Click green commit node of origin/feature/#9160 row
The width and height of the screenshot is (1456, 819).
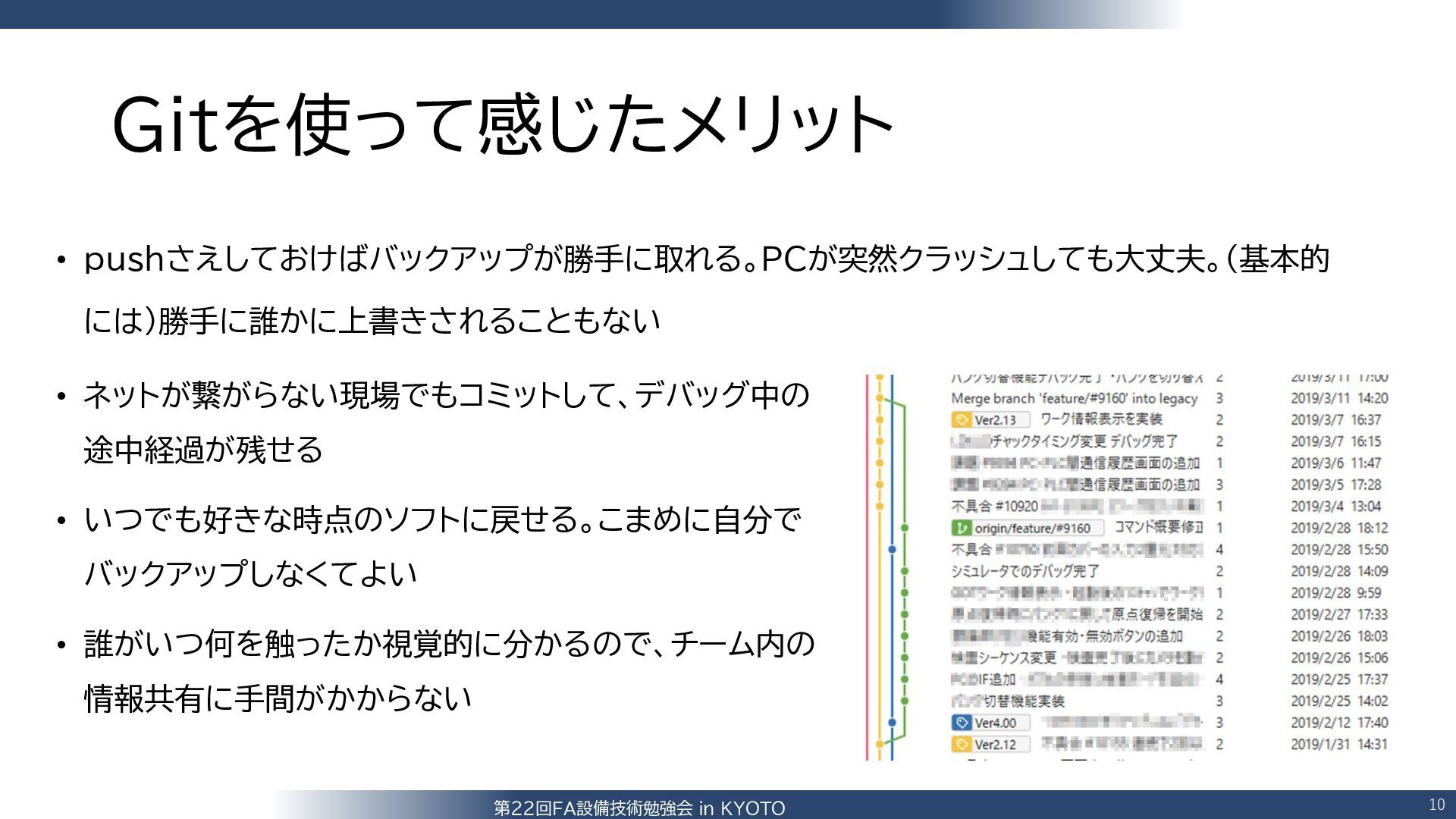pyautogui.click(x=905, y=528)
